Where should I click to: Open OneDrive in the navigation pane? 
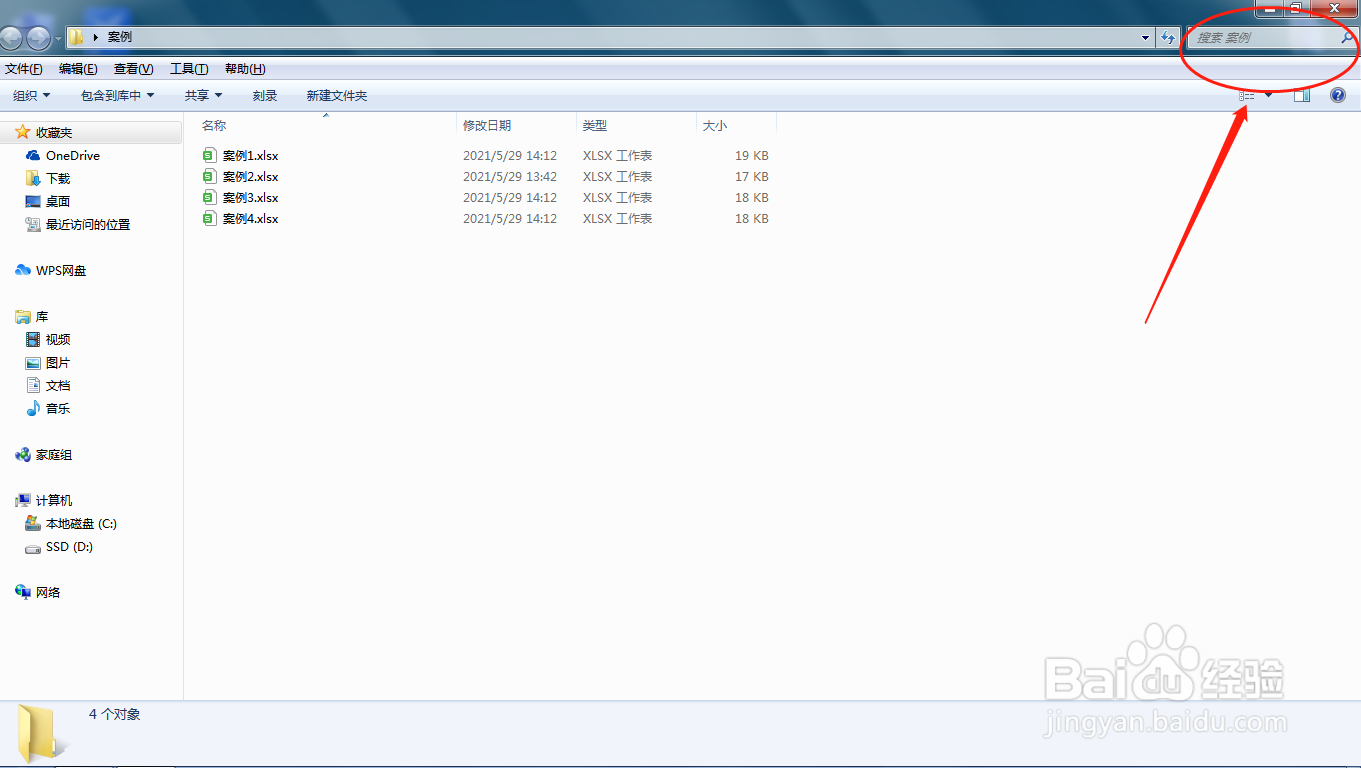(x=73, y=156)
